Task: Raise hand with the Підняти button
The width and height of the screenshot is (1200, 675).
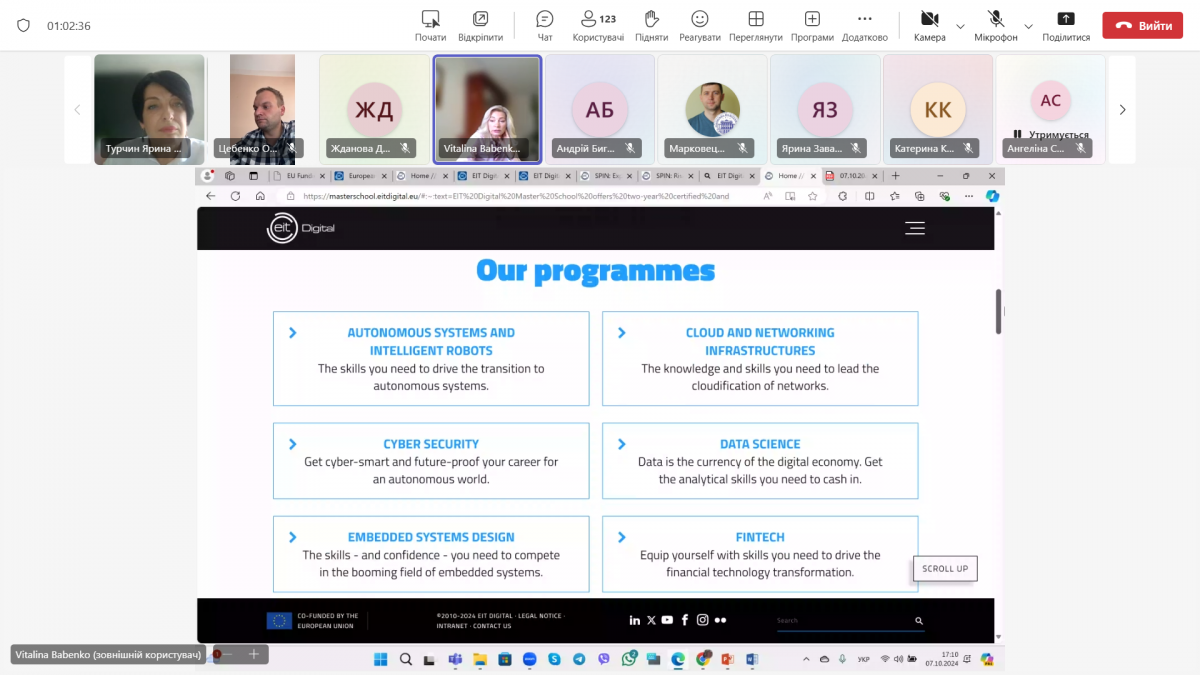Action: click(651, 26)
